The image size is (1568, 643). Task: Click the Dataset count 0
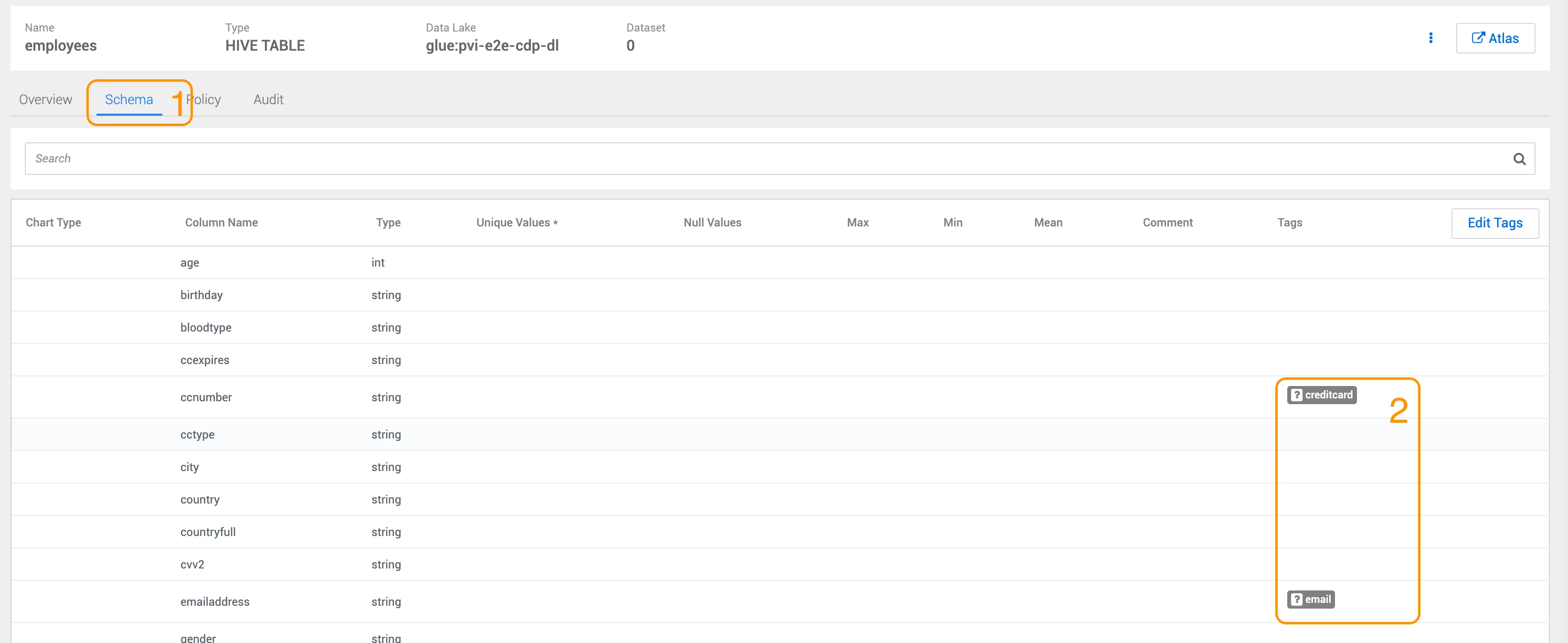click(x=631, y=46)
